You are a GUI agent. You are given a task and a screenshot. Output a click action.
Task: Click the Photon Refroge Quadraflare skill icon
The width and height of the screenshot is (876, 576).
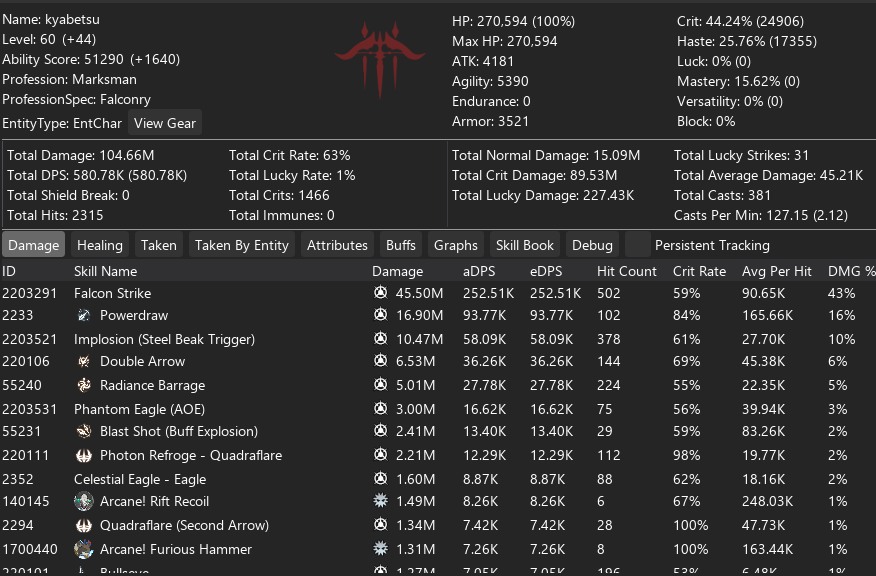coord(84,455)
